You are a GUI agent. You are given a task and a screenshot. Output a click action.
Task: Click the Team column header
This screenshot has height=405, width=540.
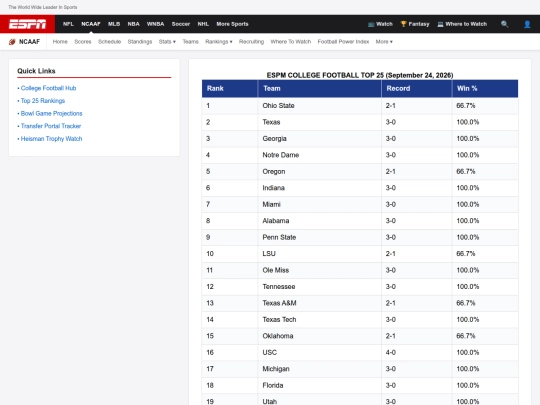pyautogui.click(x=319, y=89)
